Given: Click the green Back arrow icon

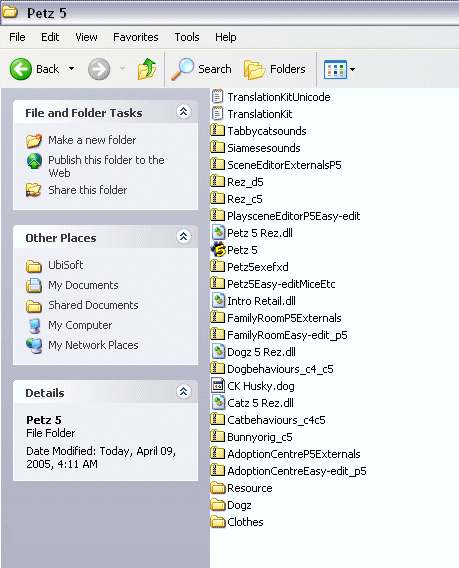Looking at the screenshot, I should tap(21, 69).
